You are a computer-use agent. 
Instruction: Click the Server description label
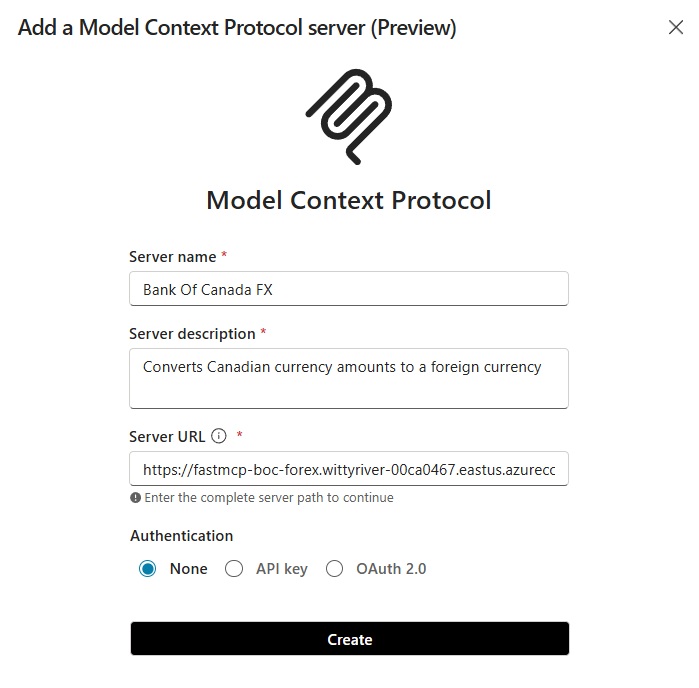tap(192, 333)
